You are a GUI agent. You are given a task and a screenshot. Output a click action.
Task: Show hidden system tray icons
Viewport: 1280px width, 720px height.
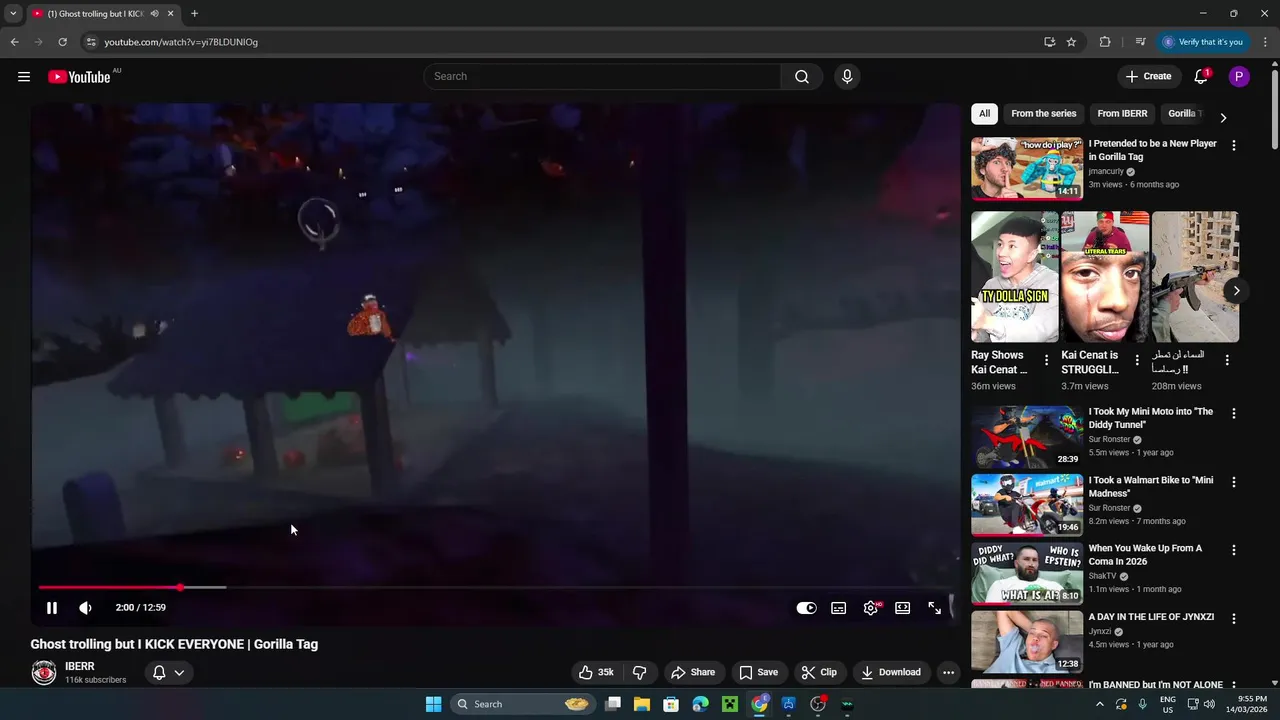tap(1100, 704)
